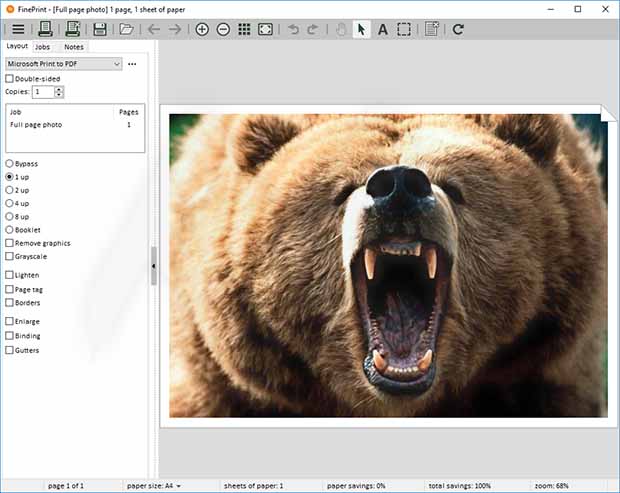Click 'page 1 of 1' status text
620x493 pixels.
(x=66, y=485)
